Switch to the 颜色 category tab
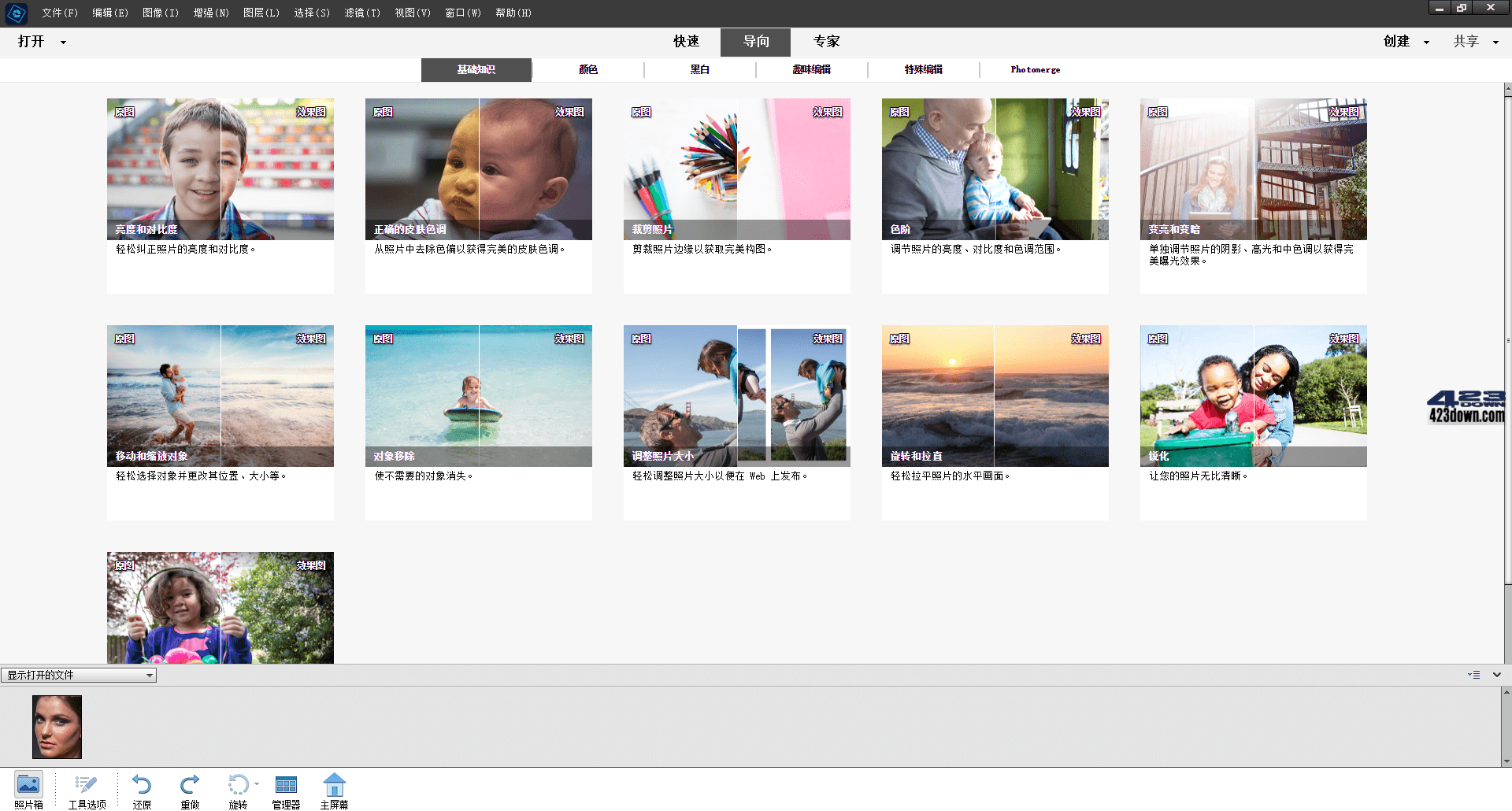Screen dimensions: 1512x811 point(588,69)
